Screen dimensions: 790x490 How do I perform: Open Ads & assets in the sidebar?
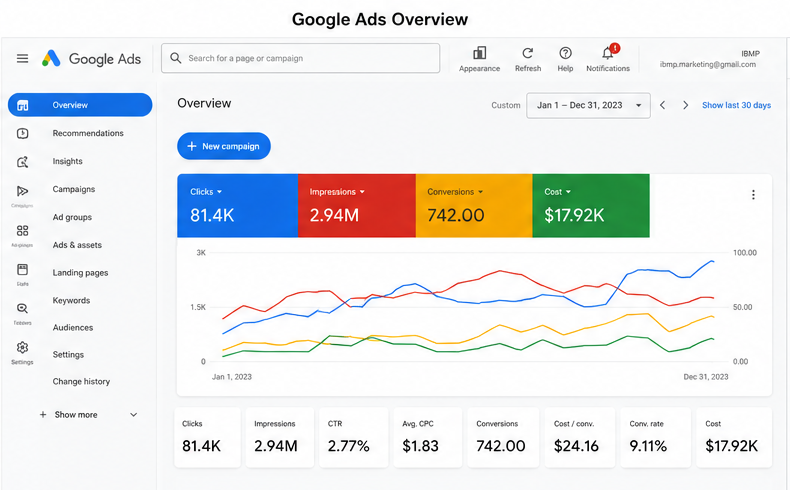coord(77,245)
